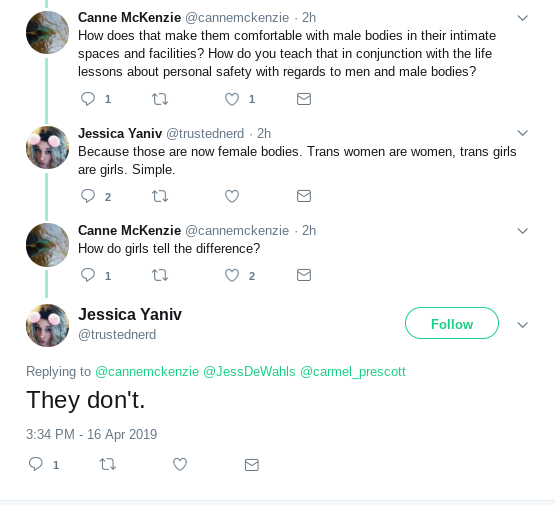
Task: Send 'Because those are now female bodies' tweet via message
Action: (304, 196)
